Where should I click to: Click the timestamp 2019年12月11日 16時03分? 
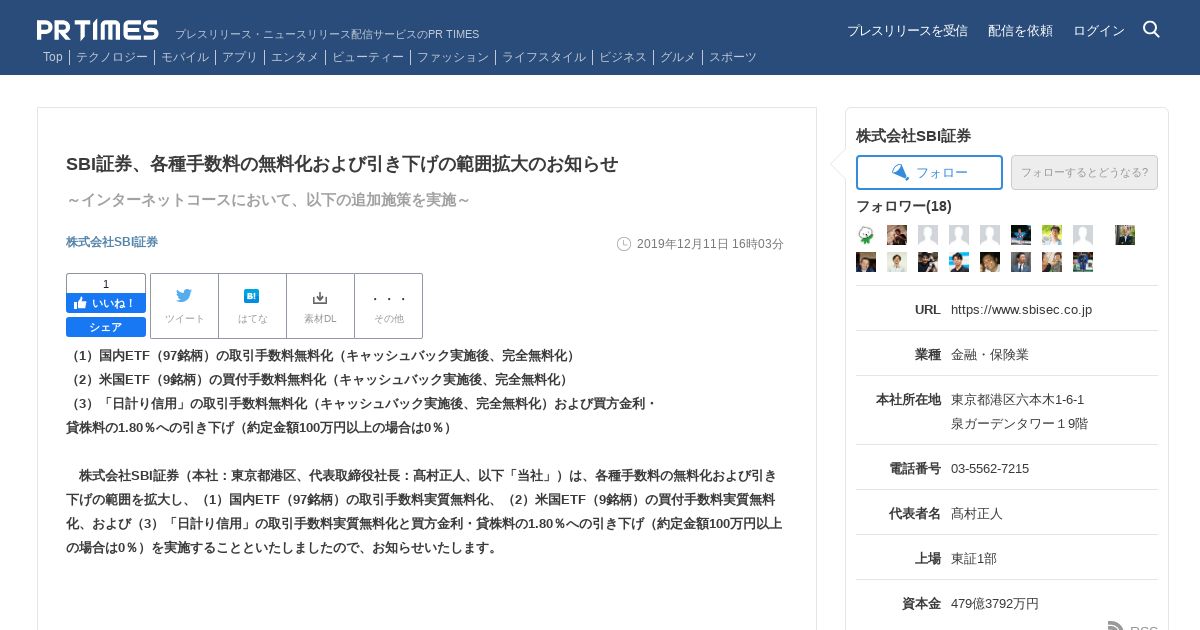710,244
